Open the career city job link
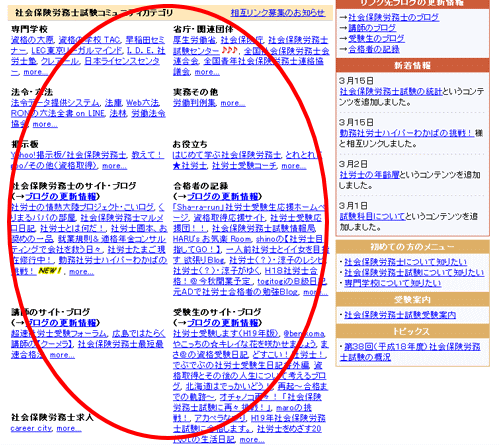 point(31,428)
